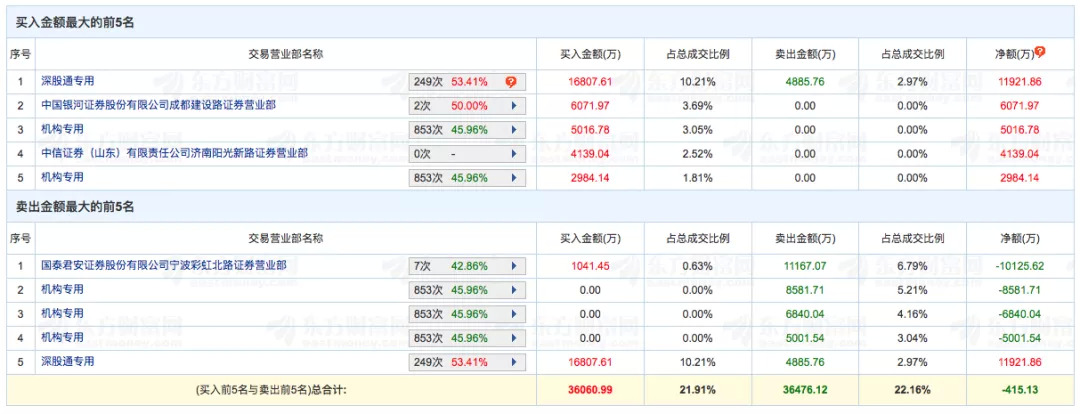Viewport: 1080px width, 414px height.
Task: Open the 深股通专用 link in the buy table
Action: pos(69,80)
